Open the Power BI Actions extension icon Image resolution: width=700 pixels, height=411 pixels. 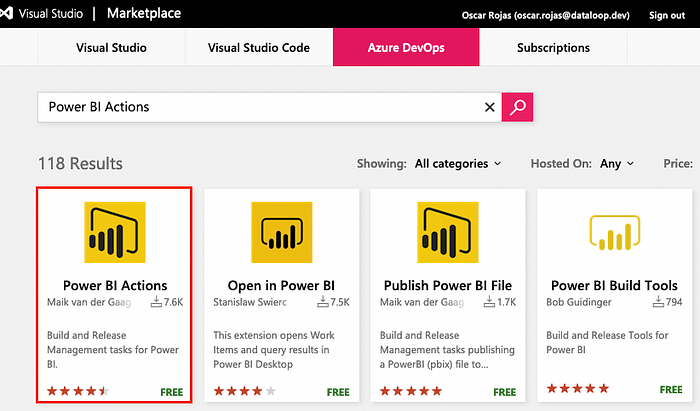(115, 232)
